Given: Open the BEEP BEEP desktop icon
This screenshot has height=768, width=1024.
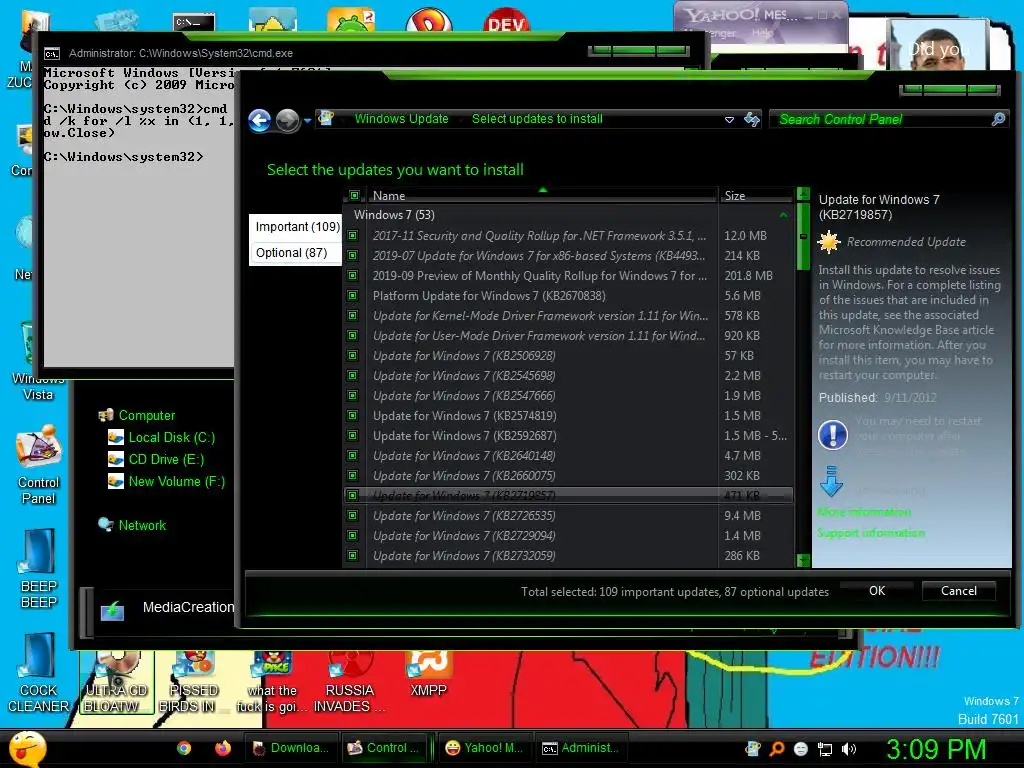Looking at the screenshot, I should [39, 568].
